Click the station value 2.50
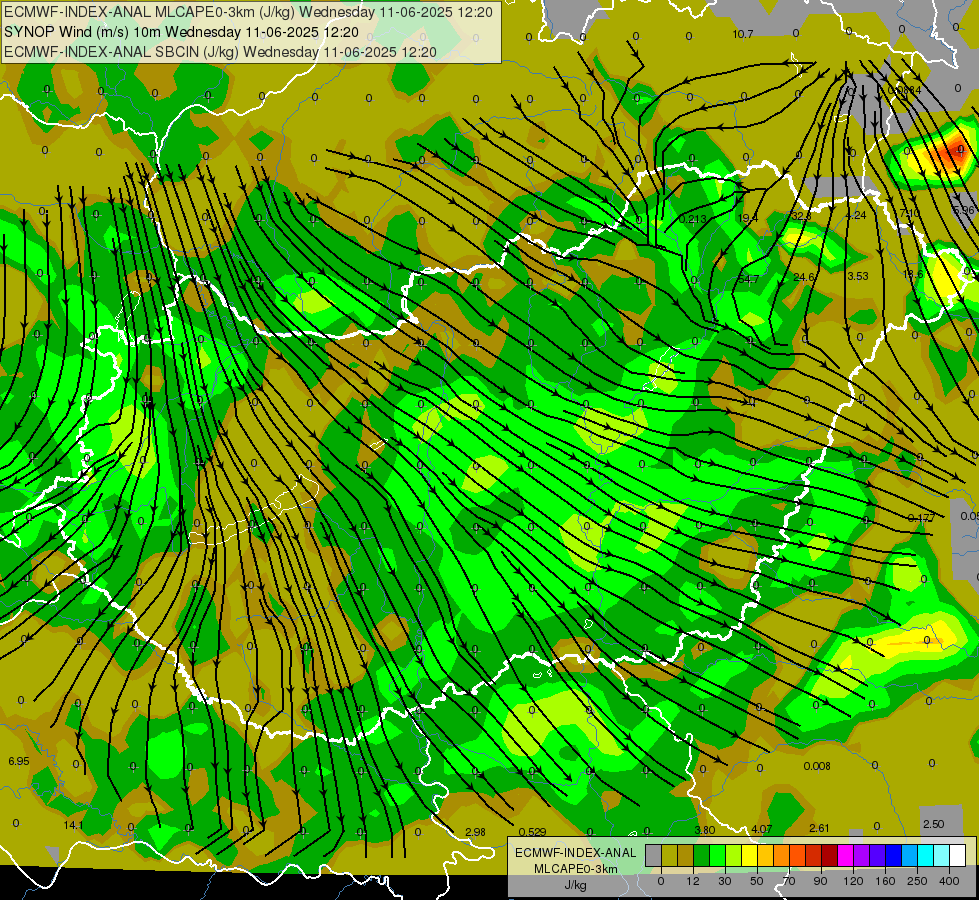The width and height of the screenshot is (979, 900). pos(933,824)
